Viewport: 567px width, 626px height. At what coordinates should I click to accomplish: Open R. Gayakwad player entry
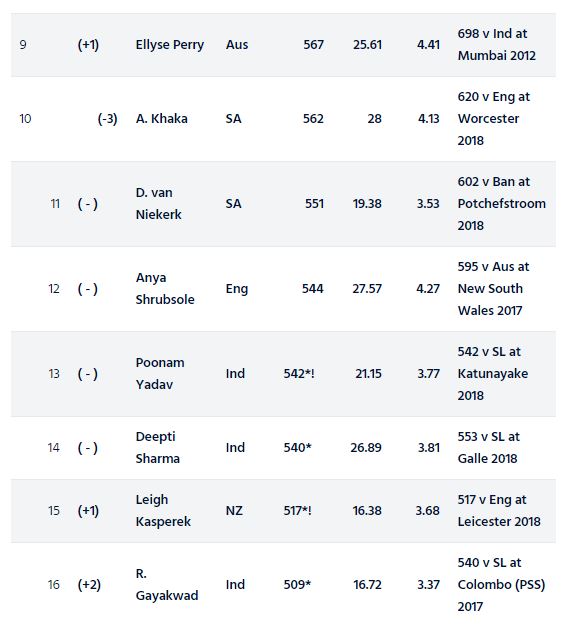click(x=167, y=584)
